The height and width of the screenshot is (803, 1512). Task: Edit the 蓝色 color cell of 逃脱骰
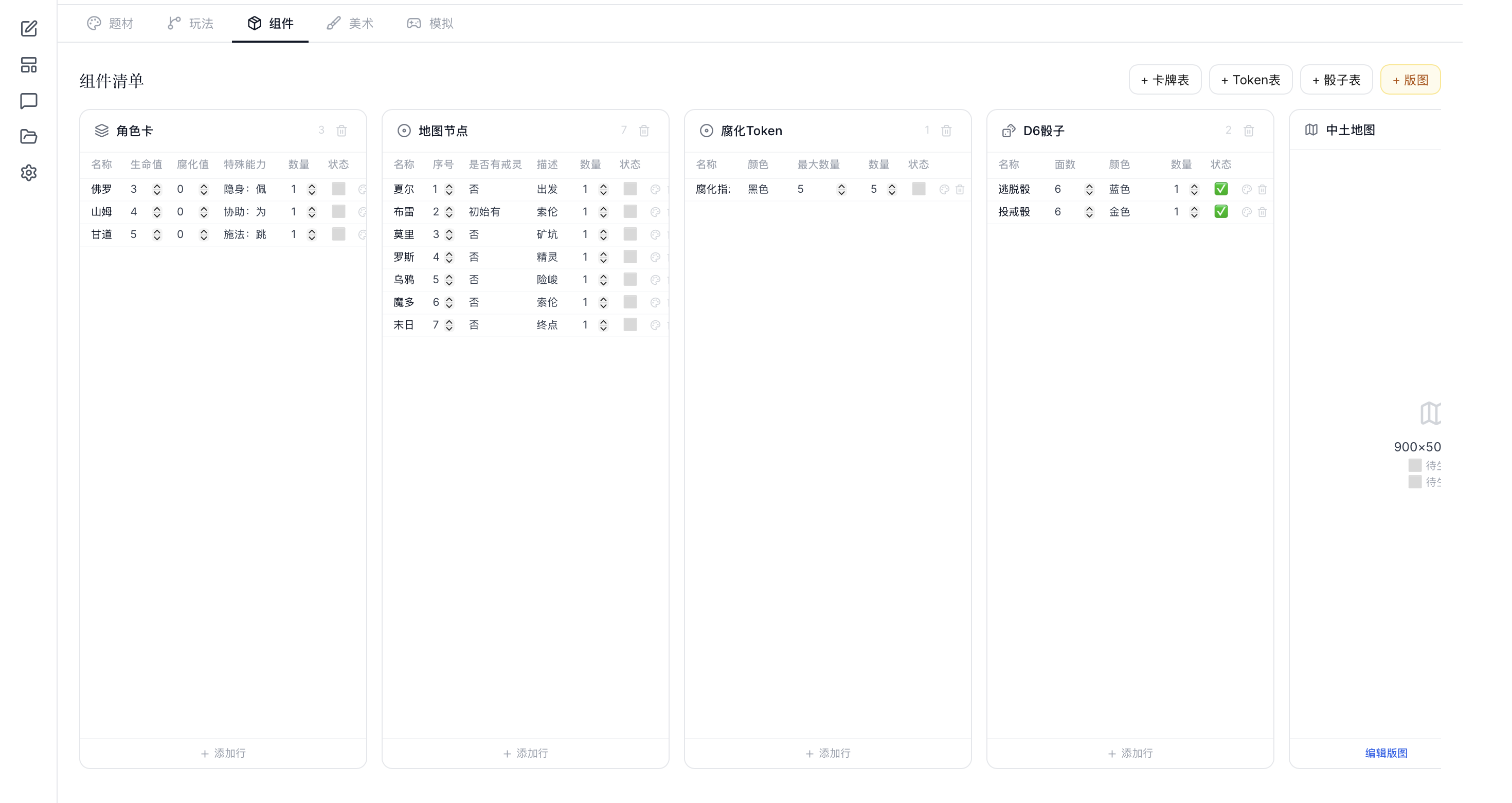tap(1119, 190)
